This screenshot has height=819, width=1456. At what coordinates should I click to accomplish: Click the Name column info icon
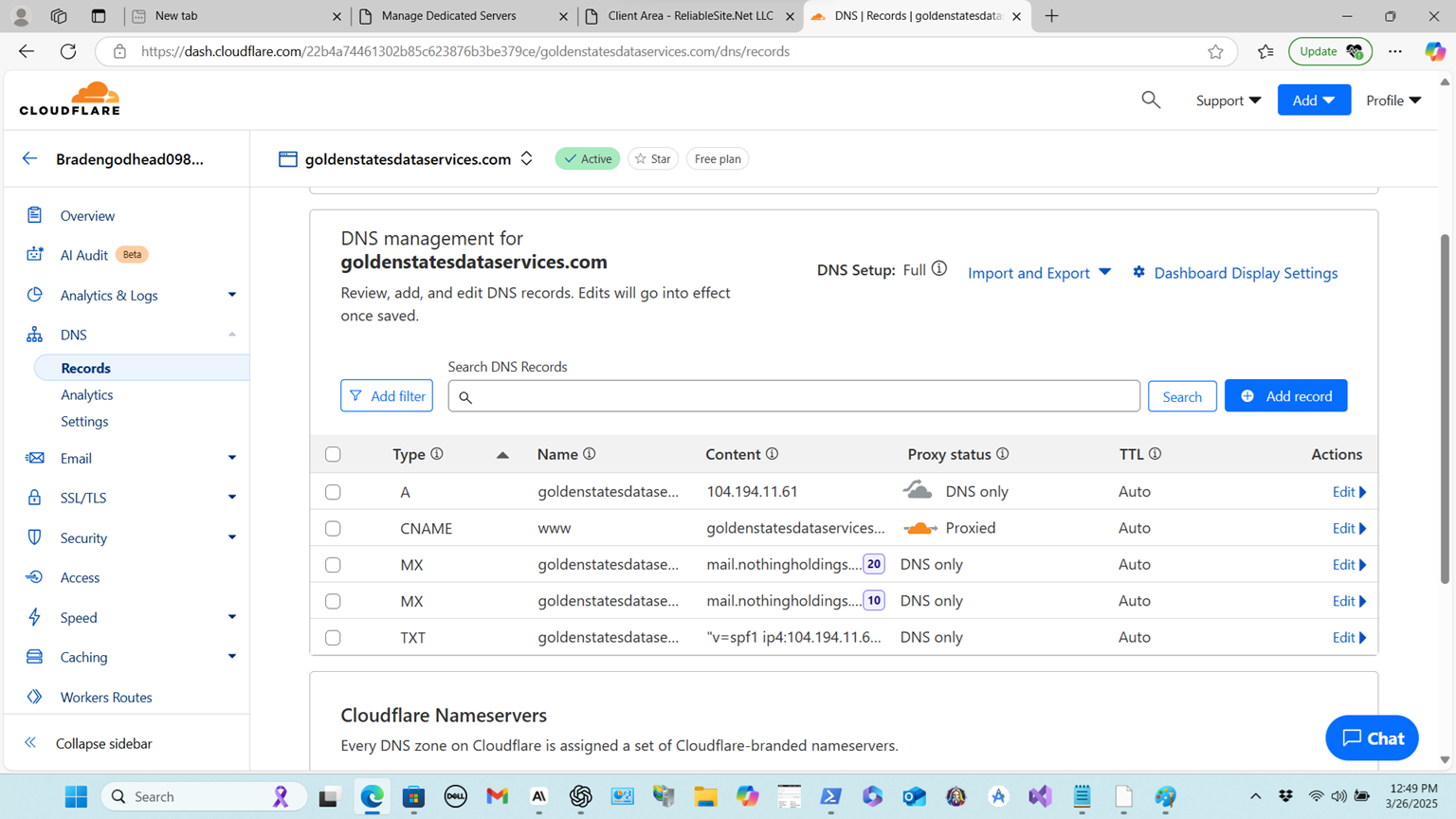coord(590,454)
